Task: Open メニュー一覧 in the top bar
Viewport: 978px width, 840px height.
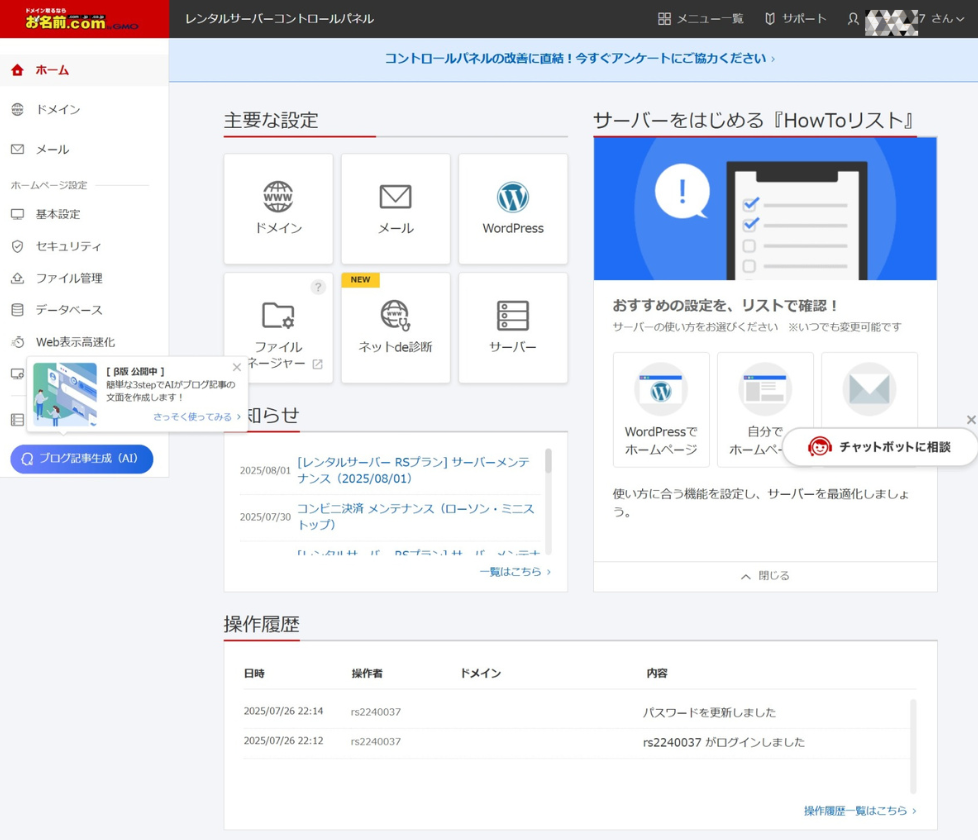Action: click(x=701, y=19)
